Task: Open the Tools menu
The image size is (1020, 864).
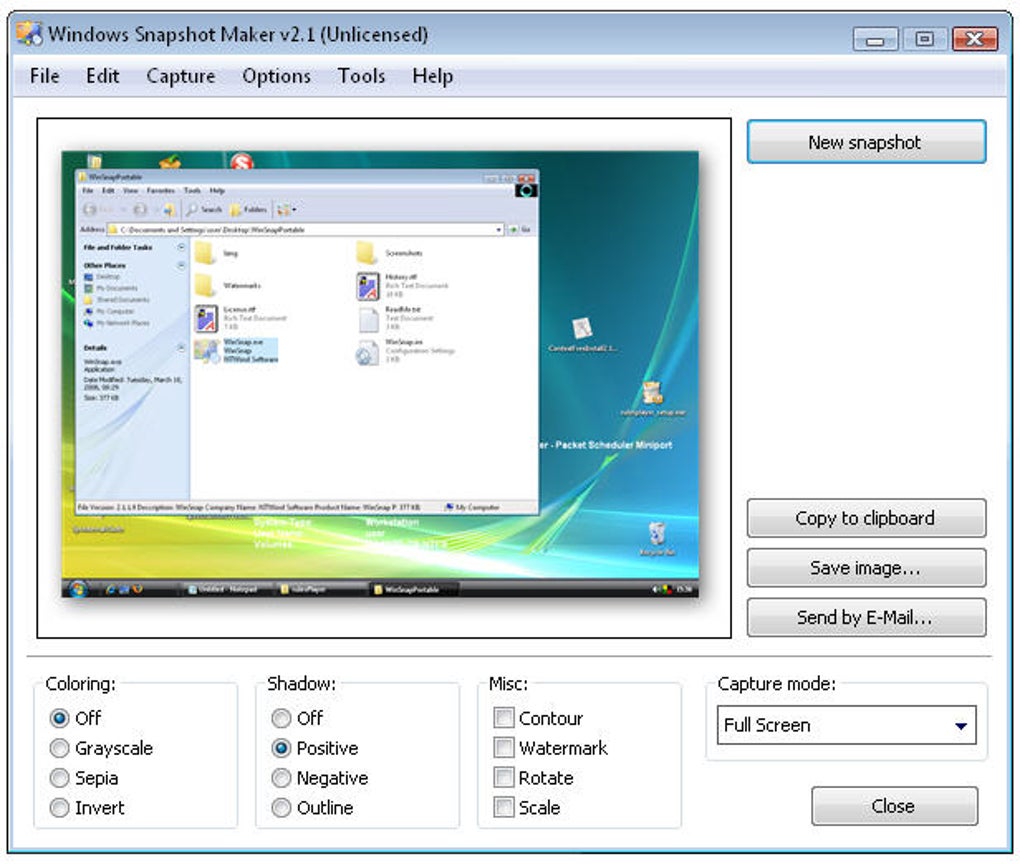Action: [362, 76]
